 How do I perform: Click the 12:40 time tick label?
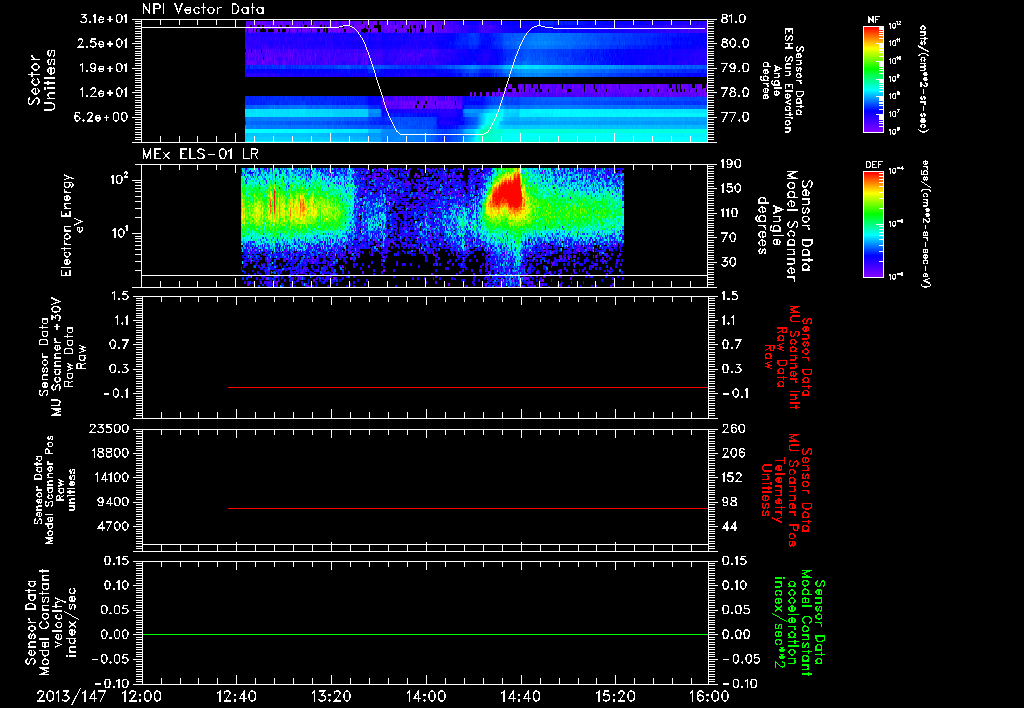[236, 696]
